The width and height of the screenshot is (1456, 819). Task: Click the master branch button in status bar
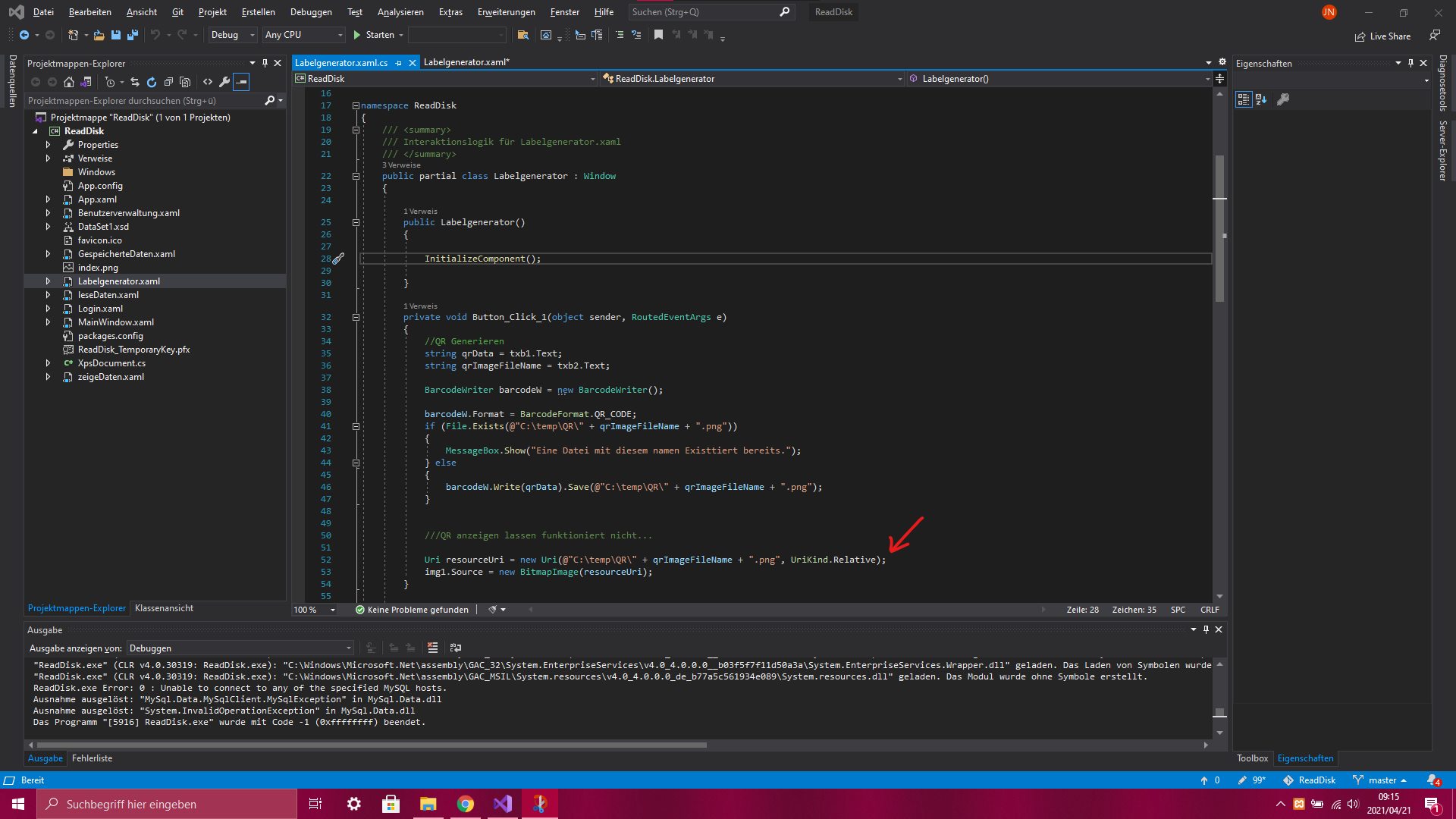coord(1380,780)
